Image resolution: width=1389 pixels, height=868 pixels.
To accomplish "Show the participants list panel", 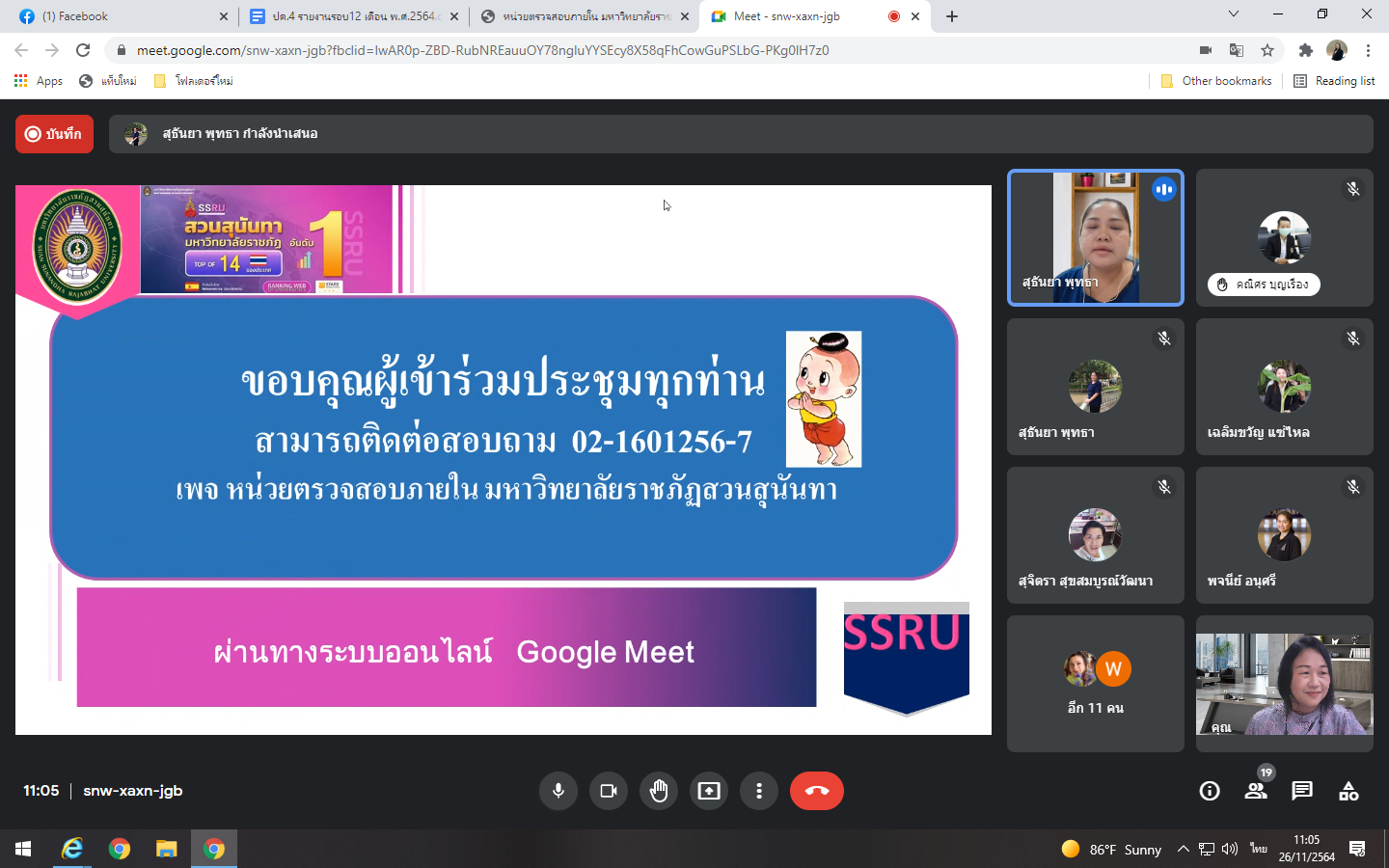I will pos(1255,791).
